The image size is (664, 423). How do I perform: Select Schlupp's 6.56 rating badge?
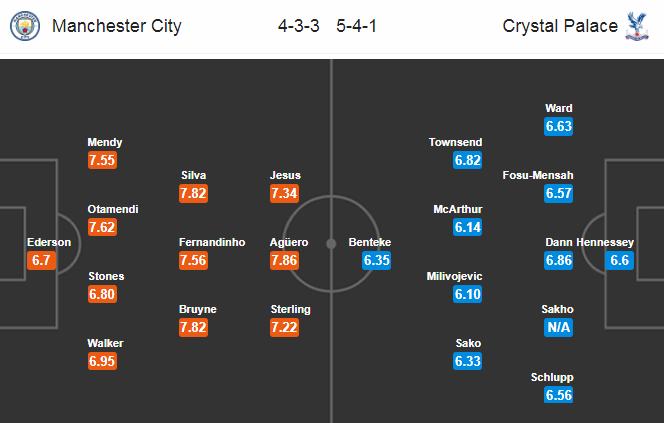[x=559, y=395]
